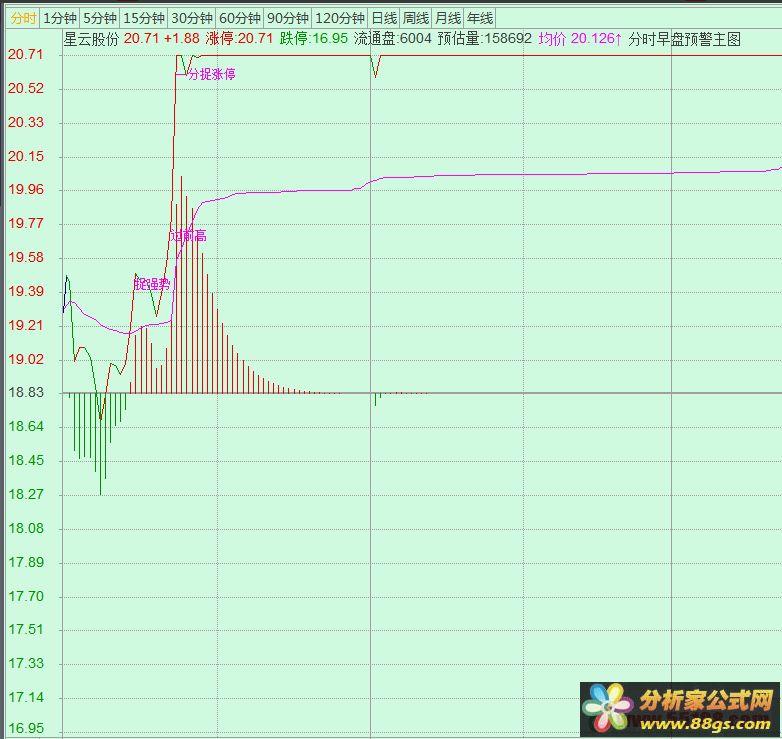The image size is (782, 739).
Task: Click the 流通盘:6004 label
Action: [392, 38]
